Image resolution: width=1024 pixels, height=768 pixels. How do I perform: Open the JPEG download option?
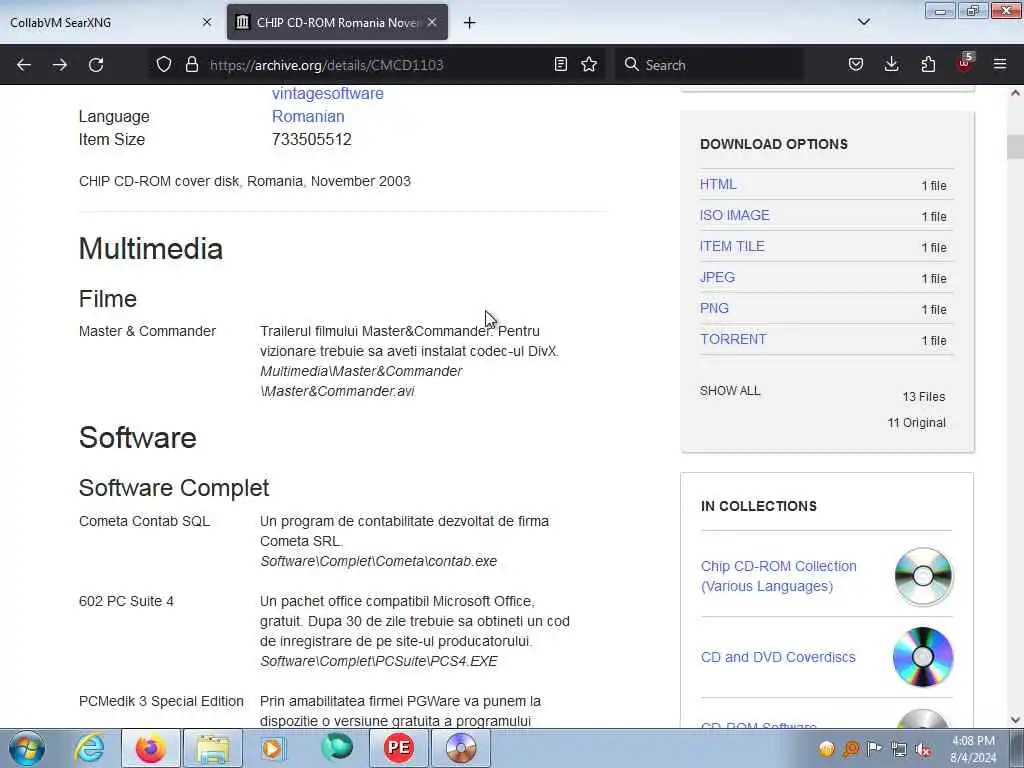click(x=717, y=277)
